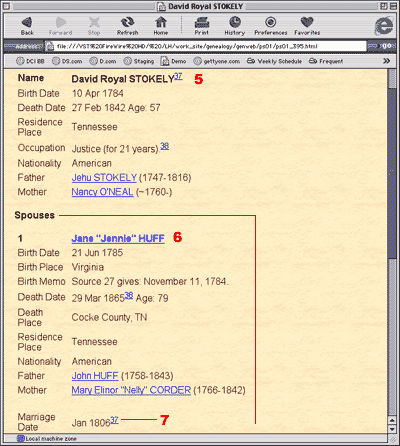
Task: Follow source 38 link beside Occupation
Action: point(165,146)
